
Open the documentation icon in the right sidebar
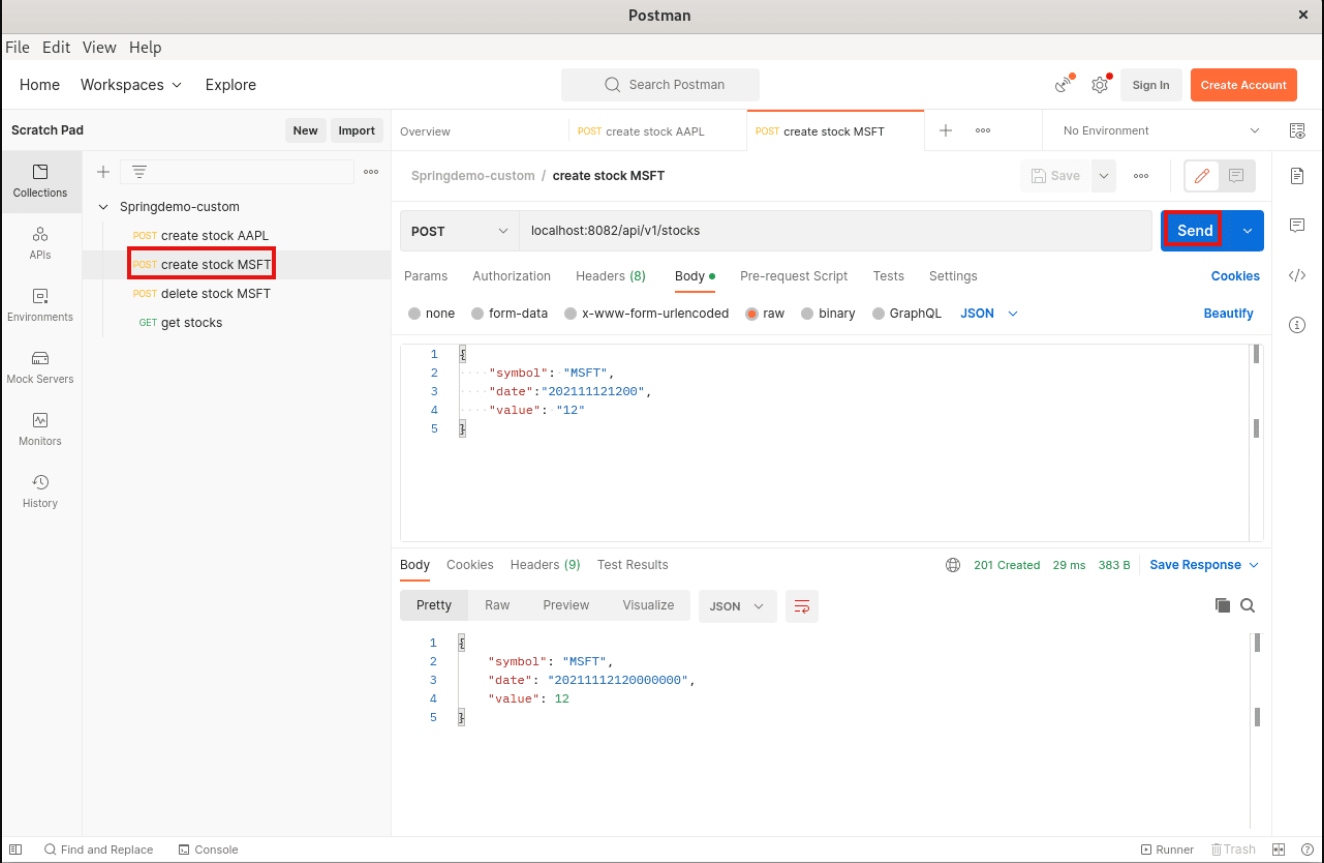click(x=1297, y=176)
